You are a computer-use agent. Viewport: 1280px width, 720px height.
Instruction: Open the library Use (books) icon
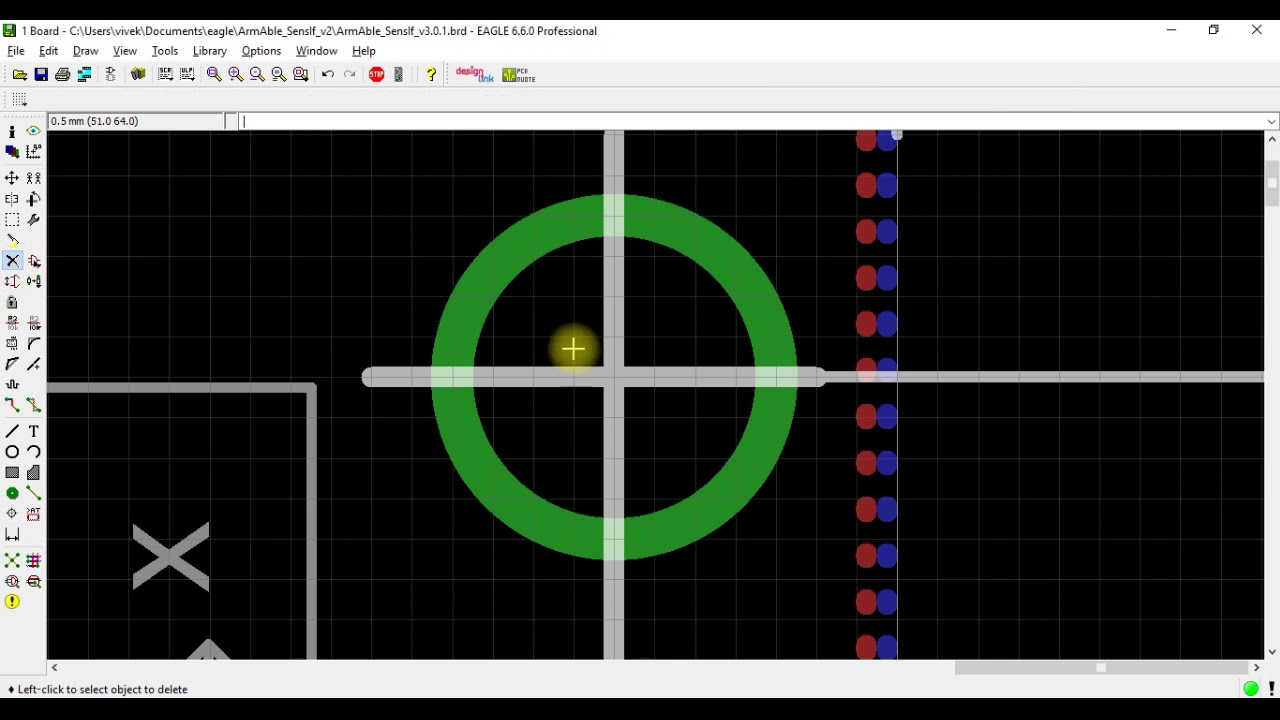click(x=138, y=75)
